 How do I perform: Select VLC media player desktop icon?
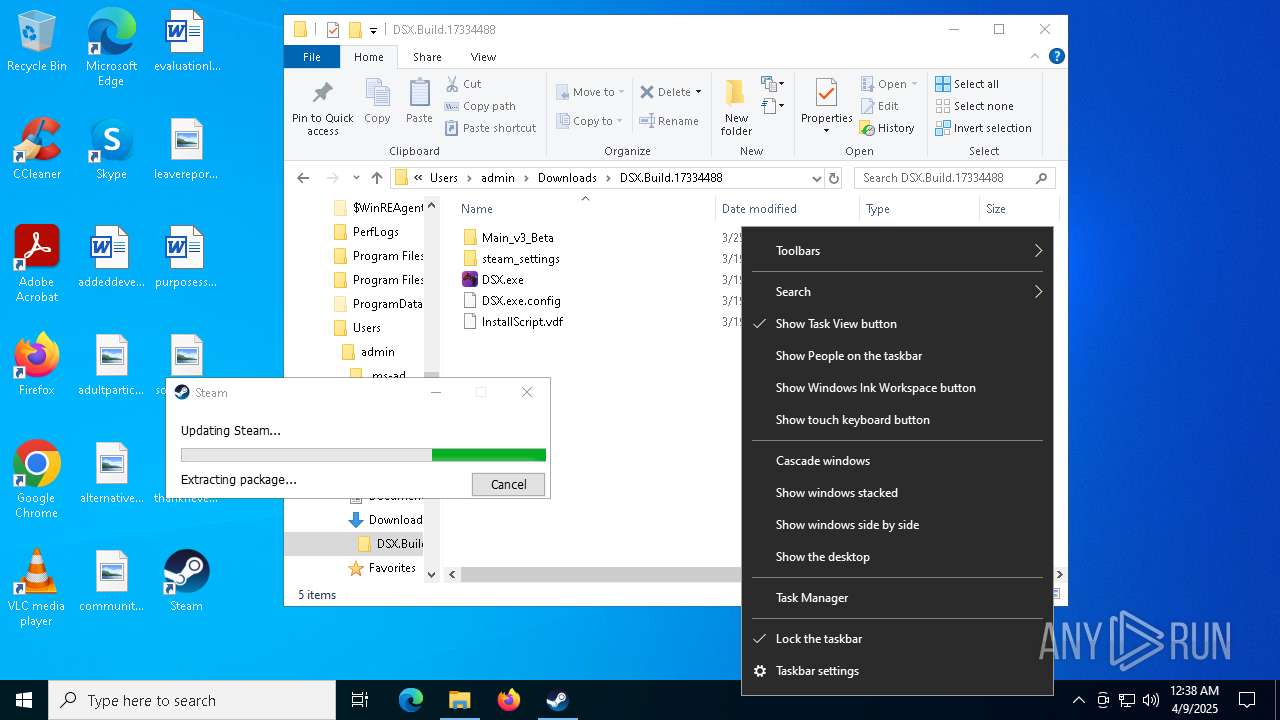coord(37,588)
